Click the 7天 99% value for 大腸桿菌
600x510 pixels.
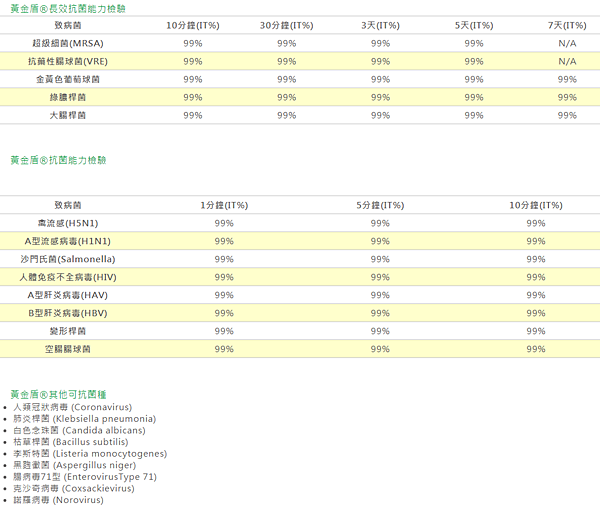[567, 115]
